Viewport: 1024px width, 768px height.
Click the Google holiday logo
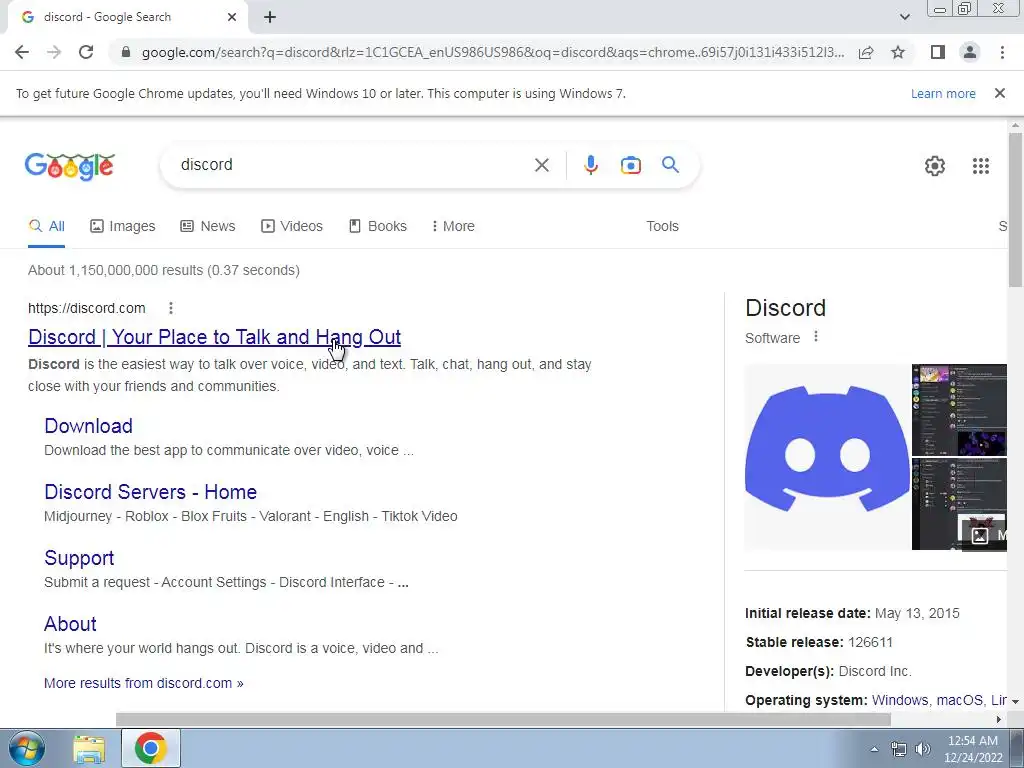coord(70,166)
